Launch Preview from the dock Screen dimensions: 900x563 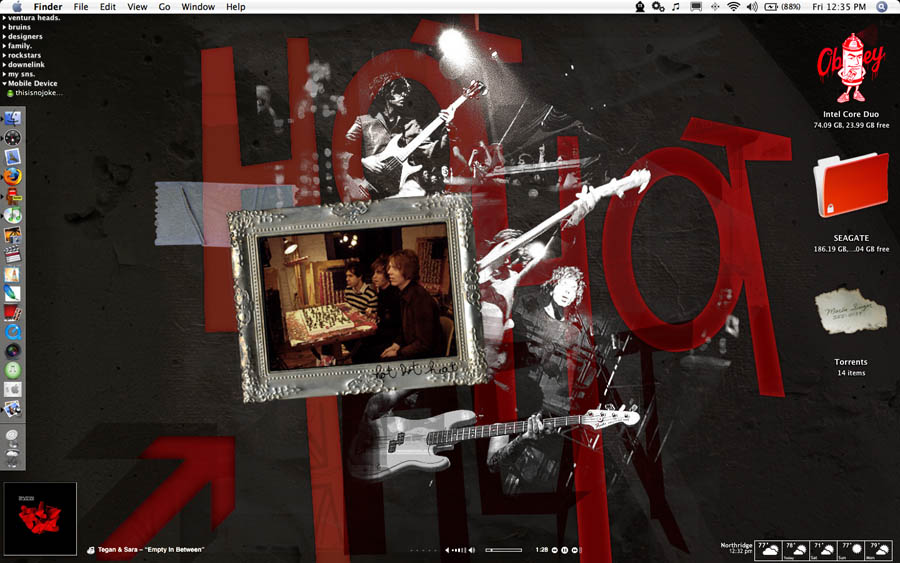(x=13, y=409)
